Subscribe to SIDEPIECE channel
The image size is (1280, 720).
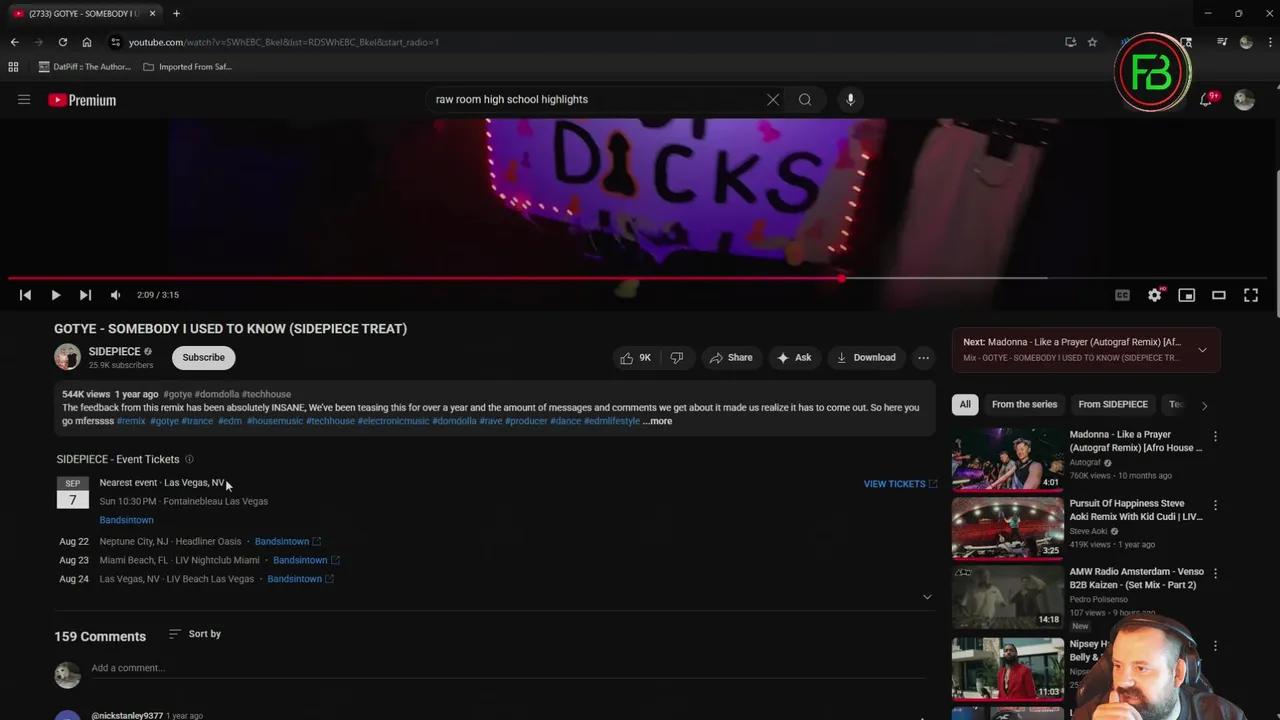(x=203, y=357)
